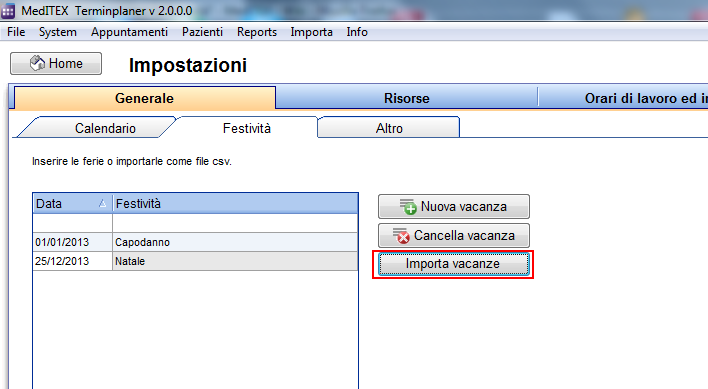Screen dimensions: 708x389
Task: Open the System menu
Action: (x=58, y=32)
